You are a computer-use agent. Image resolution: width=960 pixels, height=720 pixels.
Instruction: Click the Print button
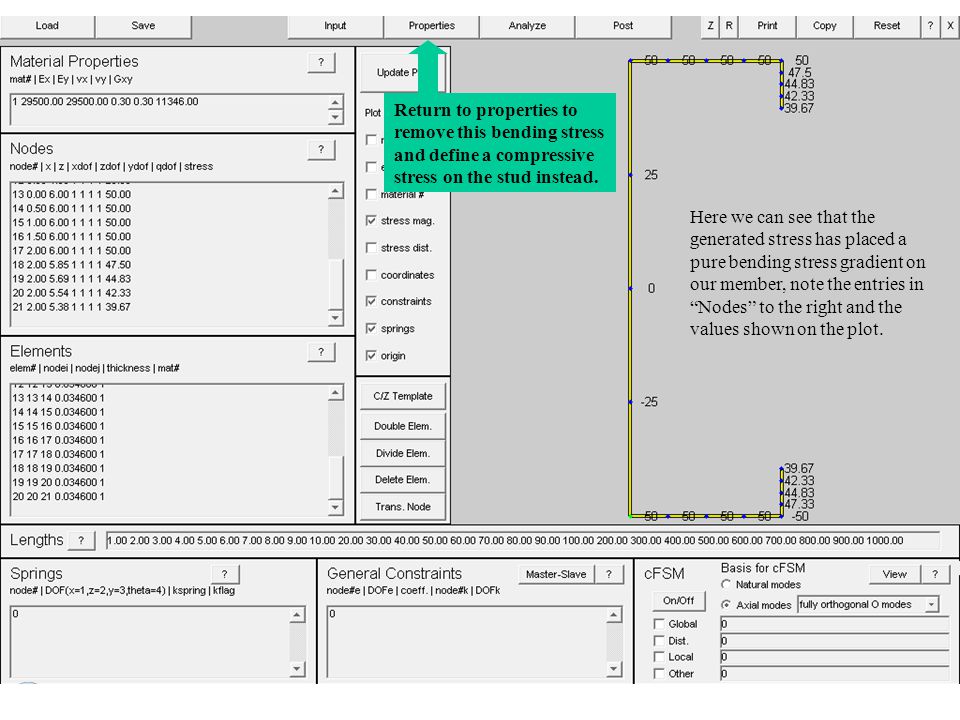pyautogui.click(x=767, y=26)
